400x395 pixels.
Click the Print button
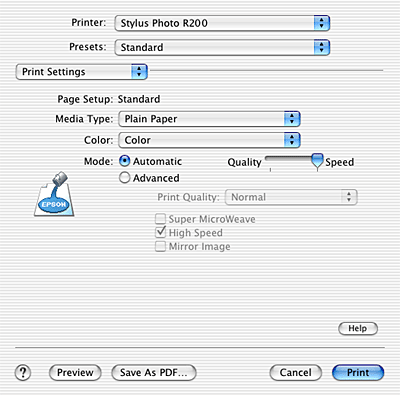coord(358,372)
